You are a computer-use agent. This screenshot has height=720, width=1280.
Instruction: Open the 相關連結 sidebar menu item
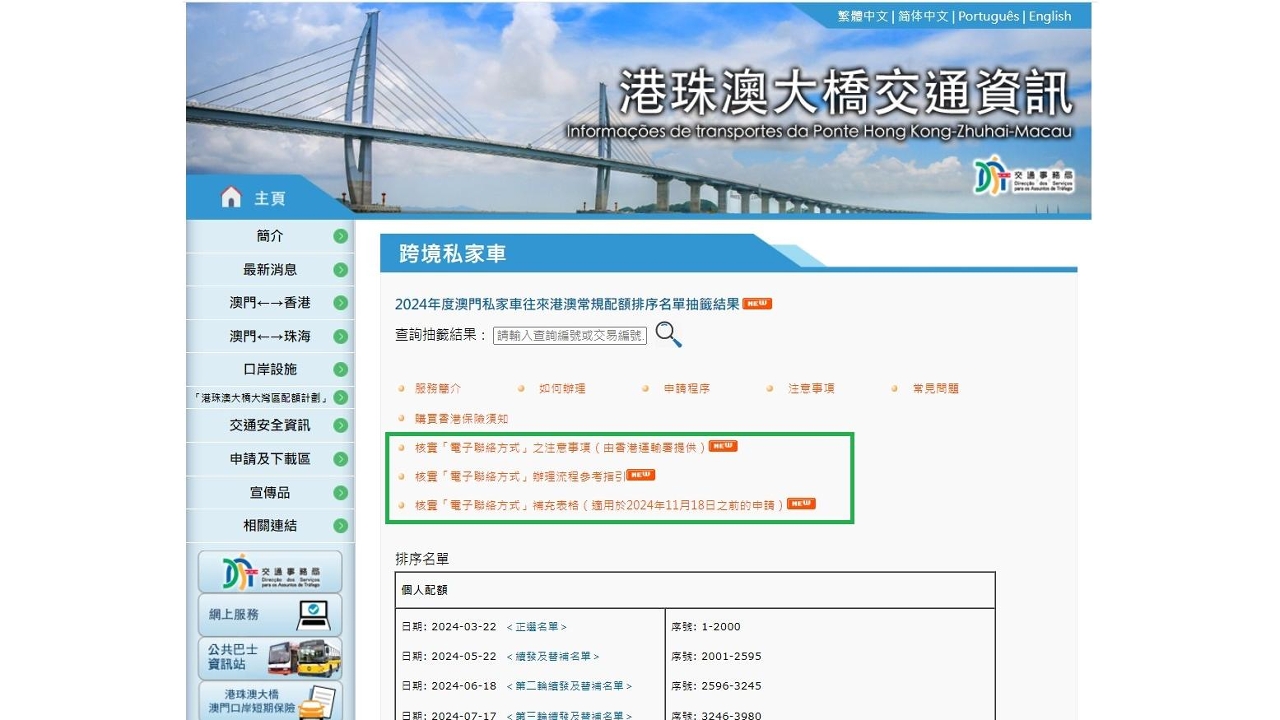(x=270, y=525)
